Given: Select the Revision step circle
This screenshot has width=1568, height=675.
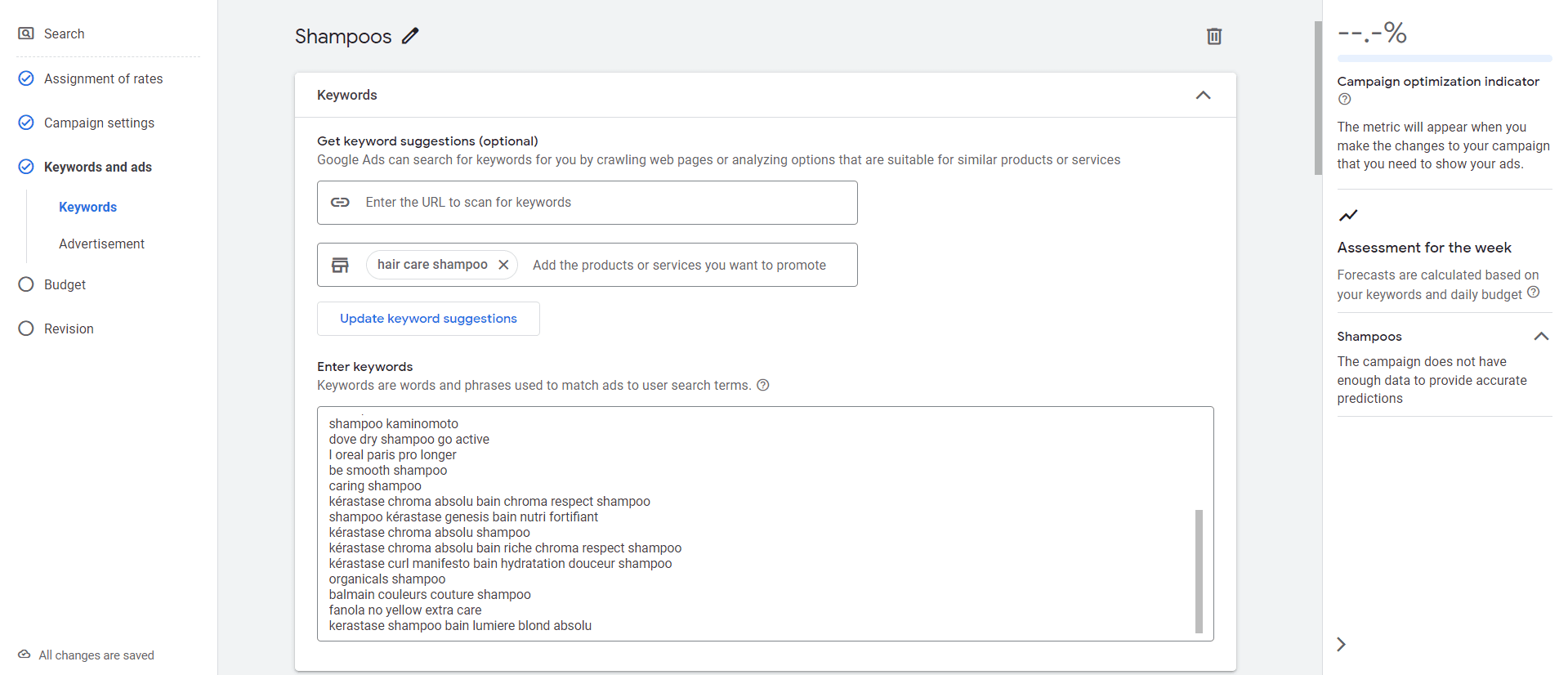Looking at the screenshot, I should point(26,329).
